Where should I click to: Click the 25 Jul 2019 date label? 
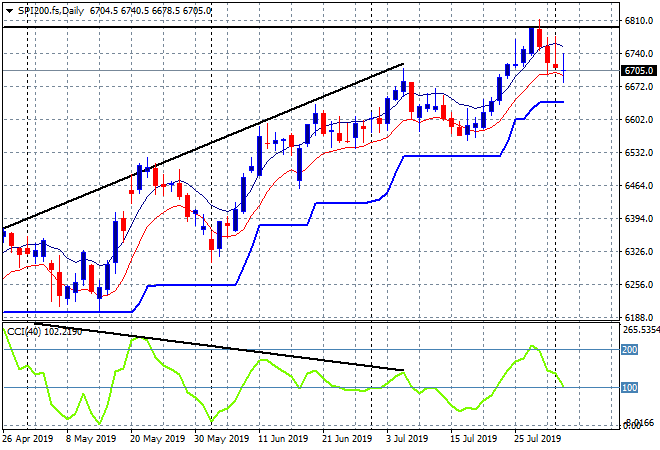pyautogui.click(x=538, y=439)
